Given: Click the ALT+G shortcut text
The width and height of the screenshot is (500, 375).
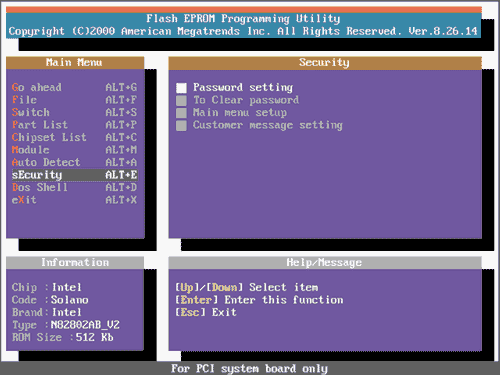Looking at the screenshot, I should click(x=121, y=87).
